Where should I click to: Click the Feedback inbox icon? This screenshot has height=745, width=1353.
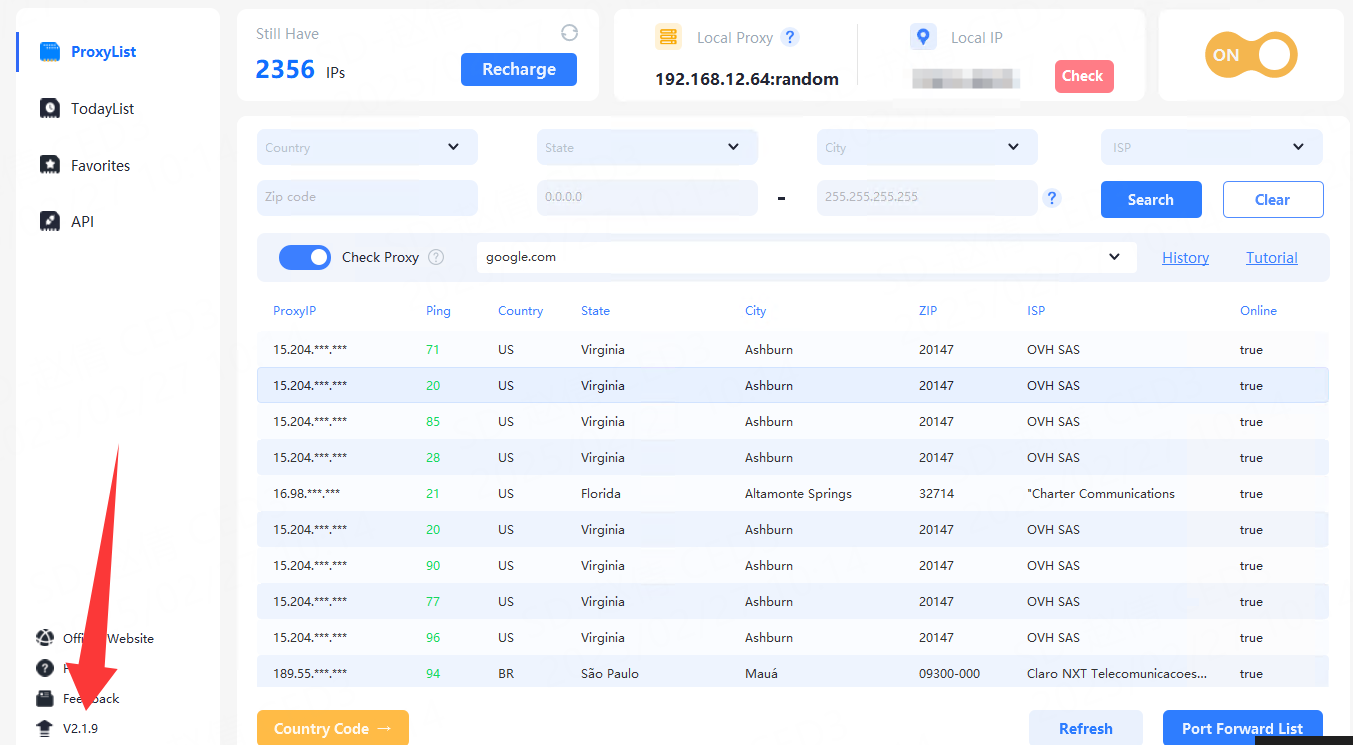[45, 698]
